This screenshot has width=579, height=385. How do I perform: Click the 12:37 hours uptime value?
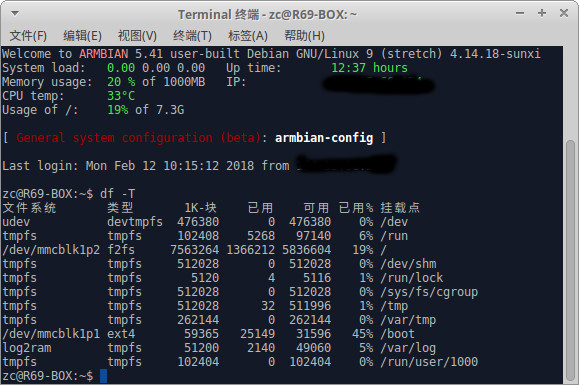(369, 68)
